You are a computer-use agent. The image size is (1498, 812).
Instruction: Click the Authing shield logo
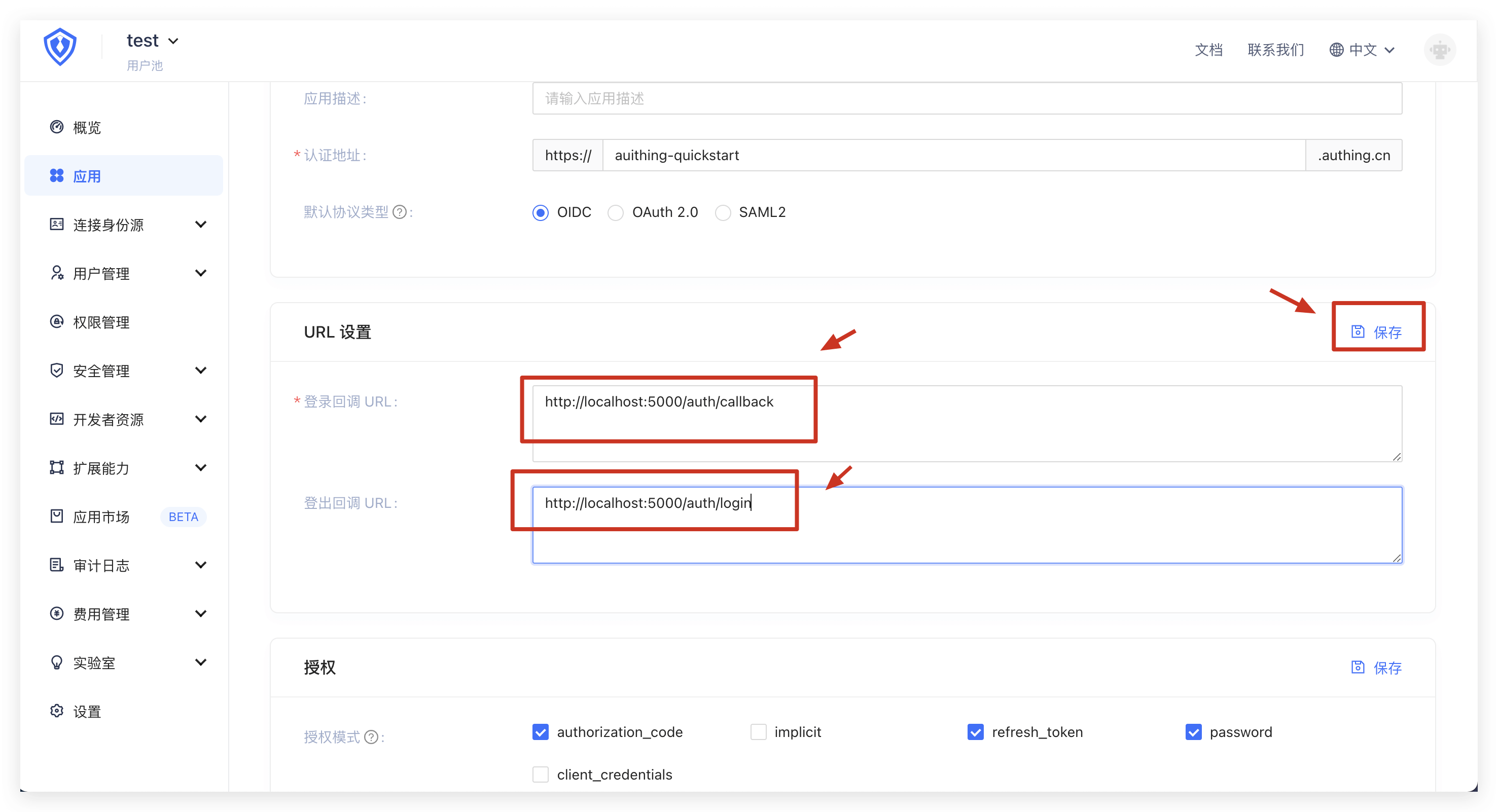(60, 47)
